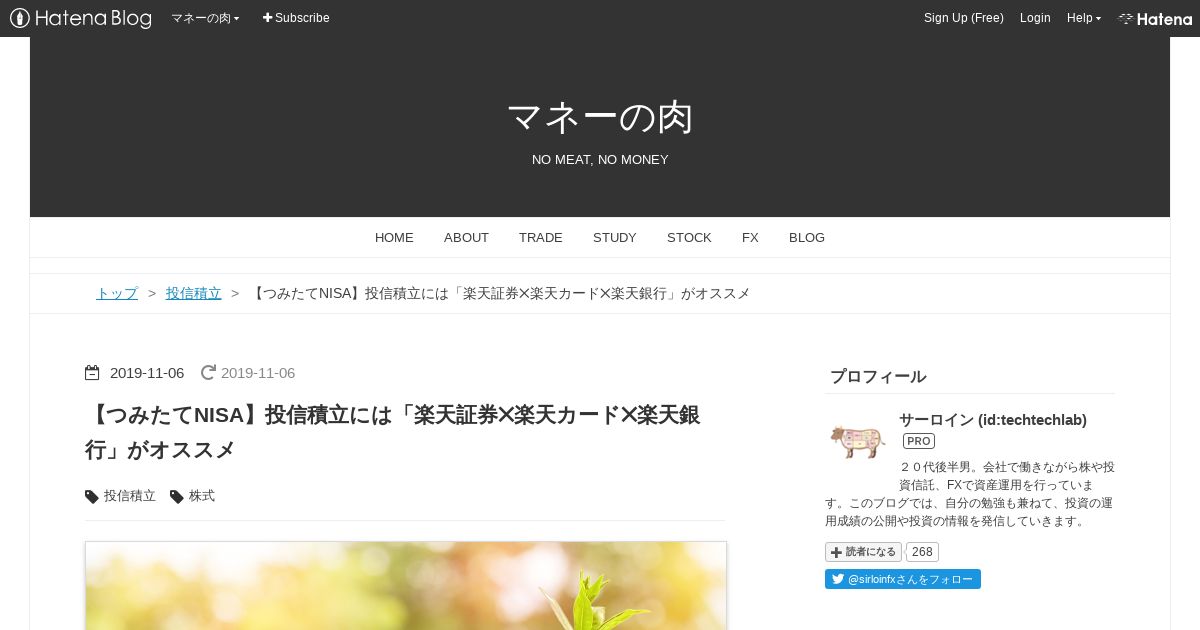Select STUDY in the navigation menu

point(615,238)
